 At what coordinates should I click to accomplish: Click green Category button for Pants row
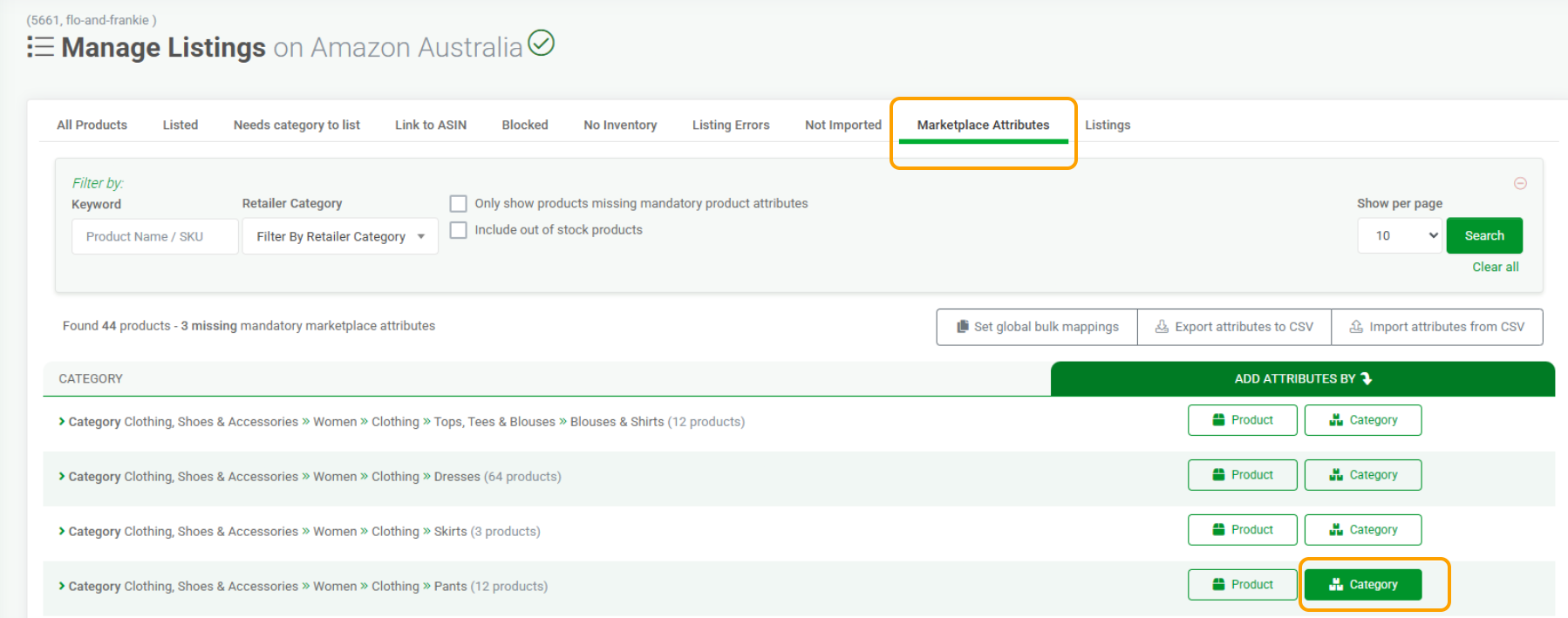tap(1362, 585)
